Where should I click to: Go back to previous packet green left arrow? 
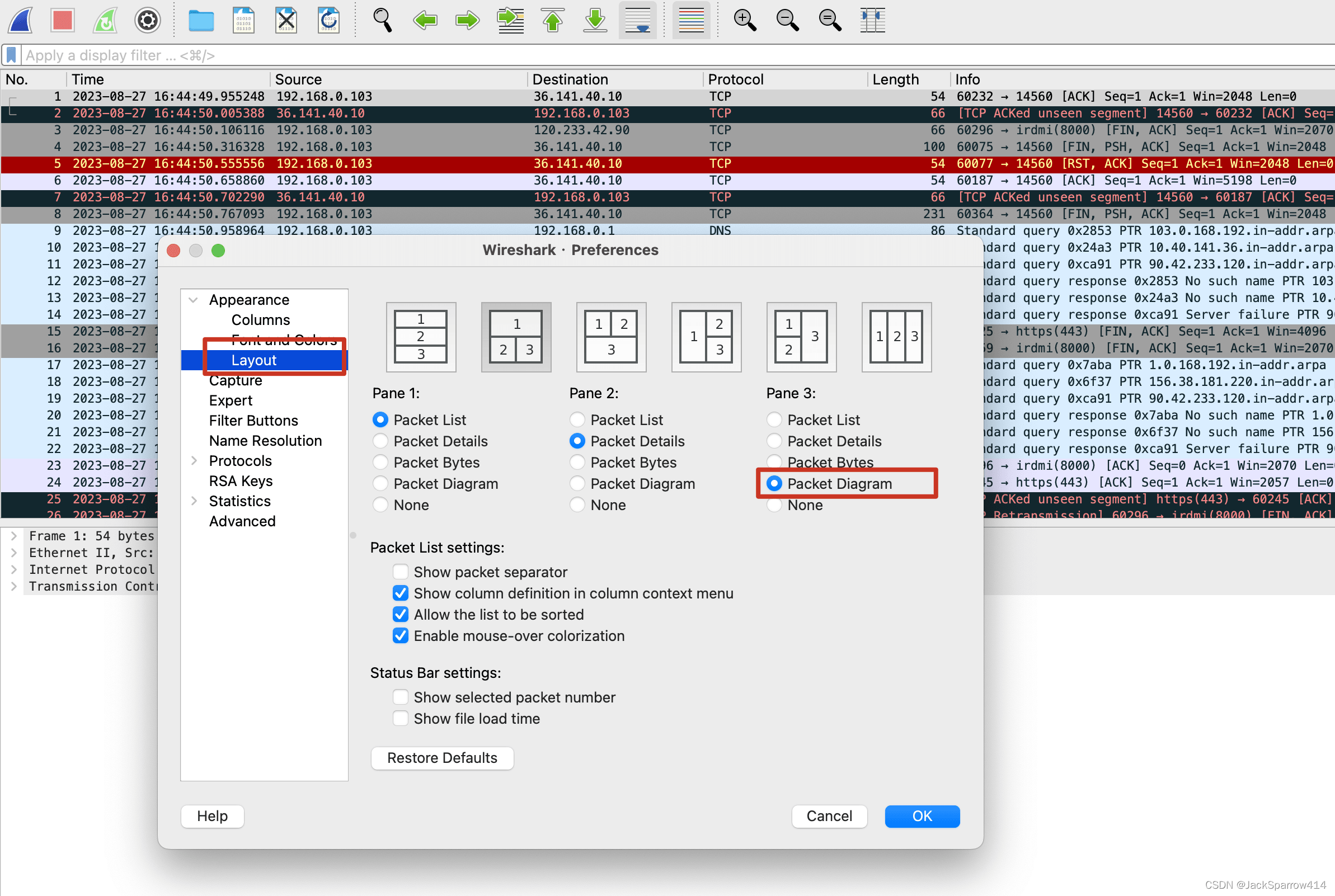(425, 21)
